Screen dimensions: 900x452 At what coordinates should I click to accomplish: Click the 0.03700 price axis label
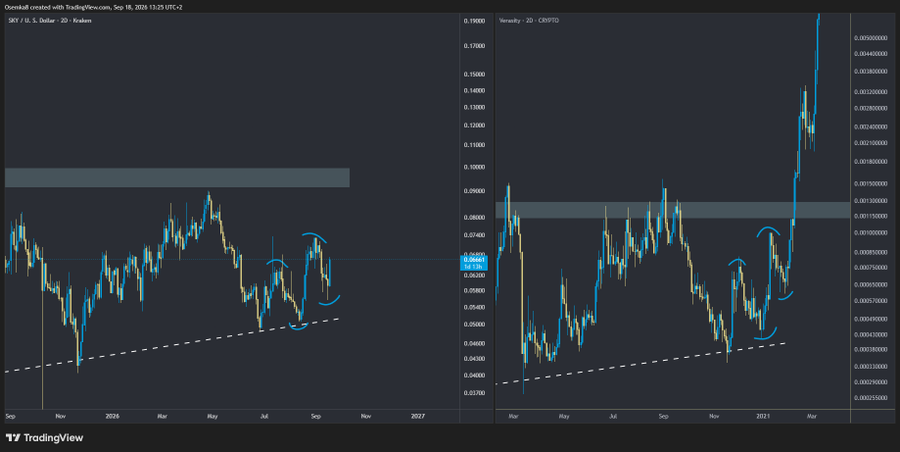[x=474, y=393]
